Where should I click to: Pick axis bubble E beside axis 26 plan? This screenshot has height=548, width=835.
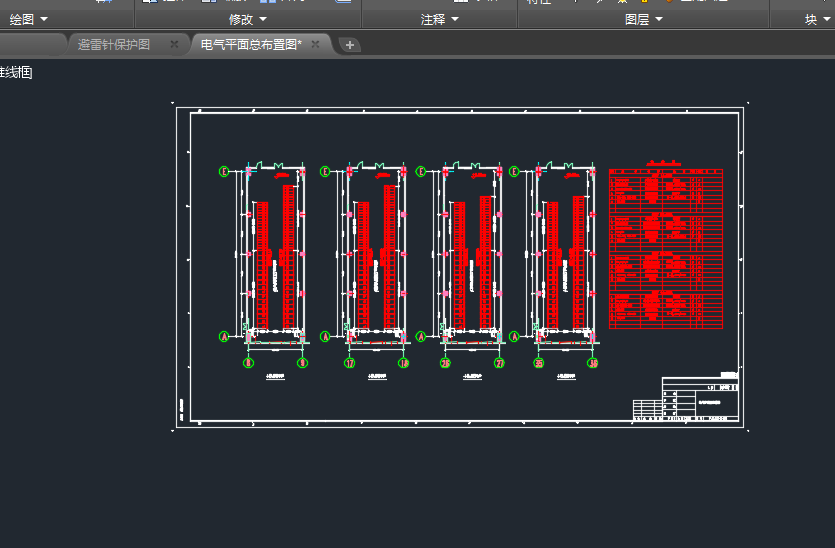coord(421,171)
